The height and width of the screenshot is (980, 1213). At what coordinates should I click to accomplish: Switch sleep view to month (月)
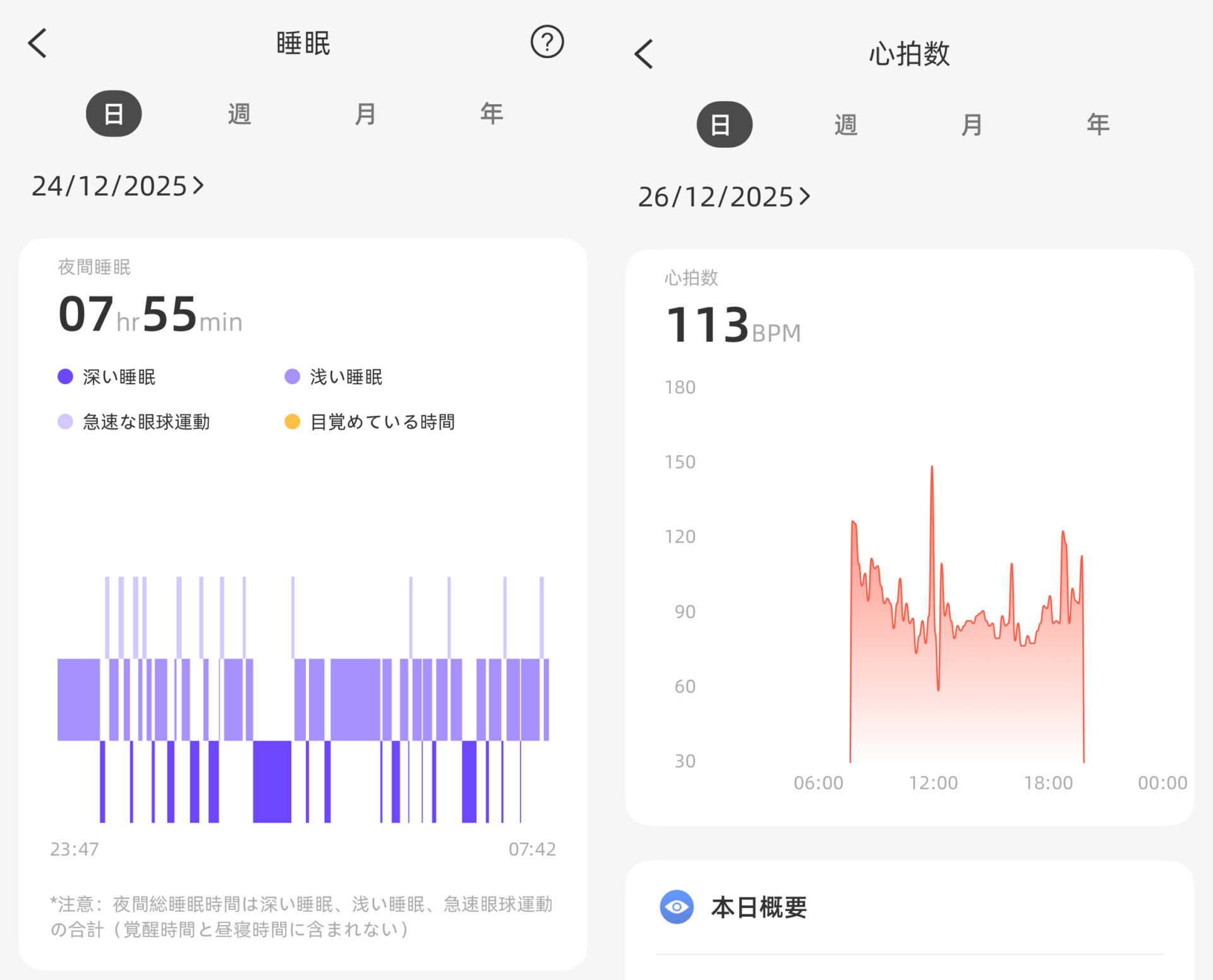pos(365,114)
